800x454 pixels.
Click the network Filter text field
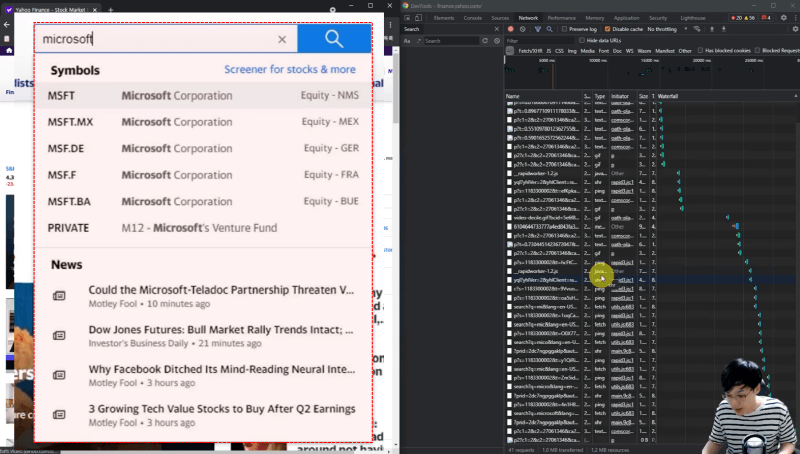click(x=540, y=40)
